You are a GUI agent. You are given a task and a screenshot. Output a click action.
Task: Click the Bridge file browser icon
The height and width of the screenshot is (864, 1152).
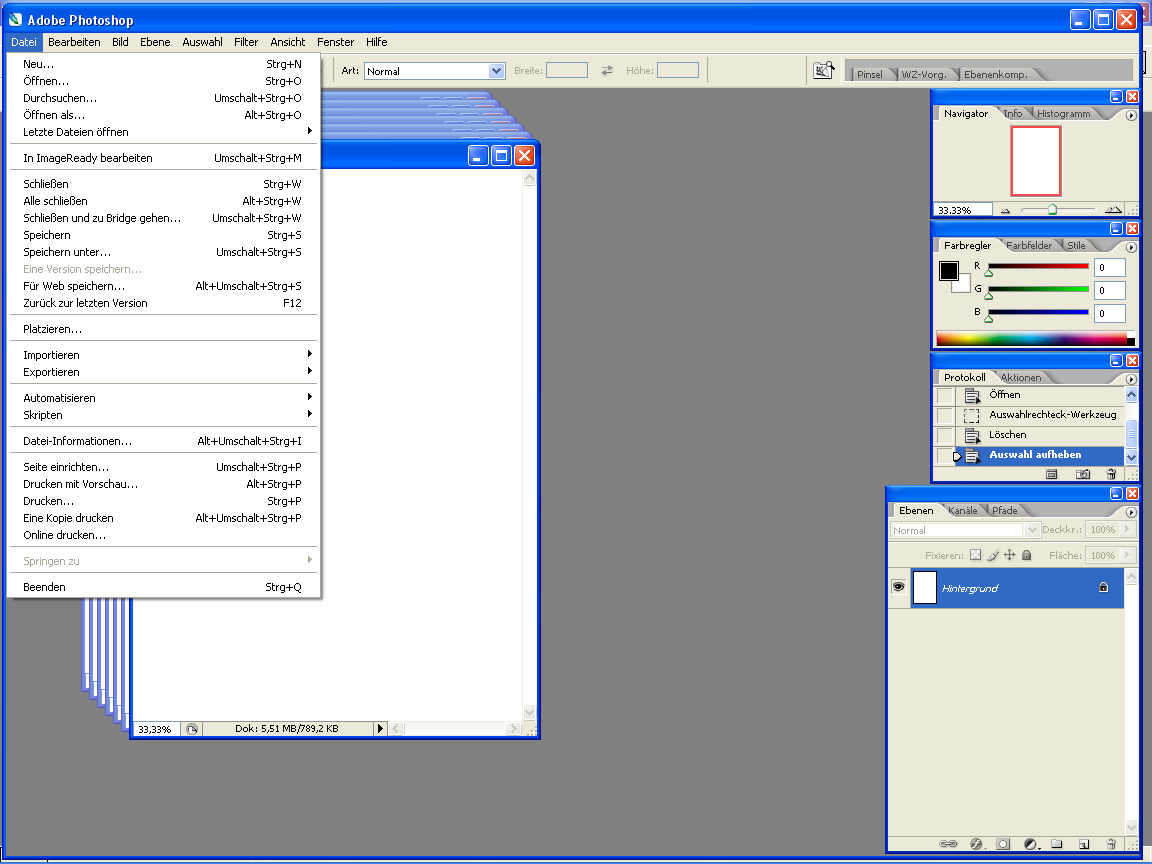(x=824, y=71)
